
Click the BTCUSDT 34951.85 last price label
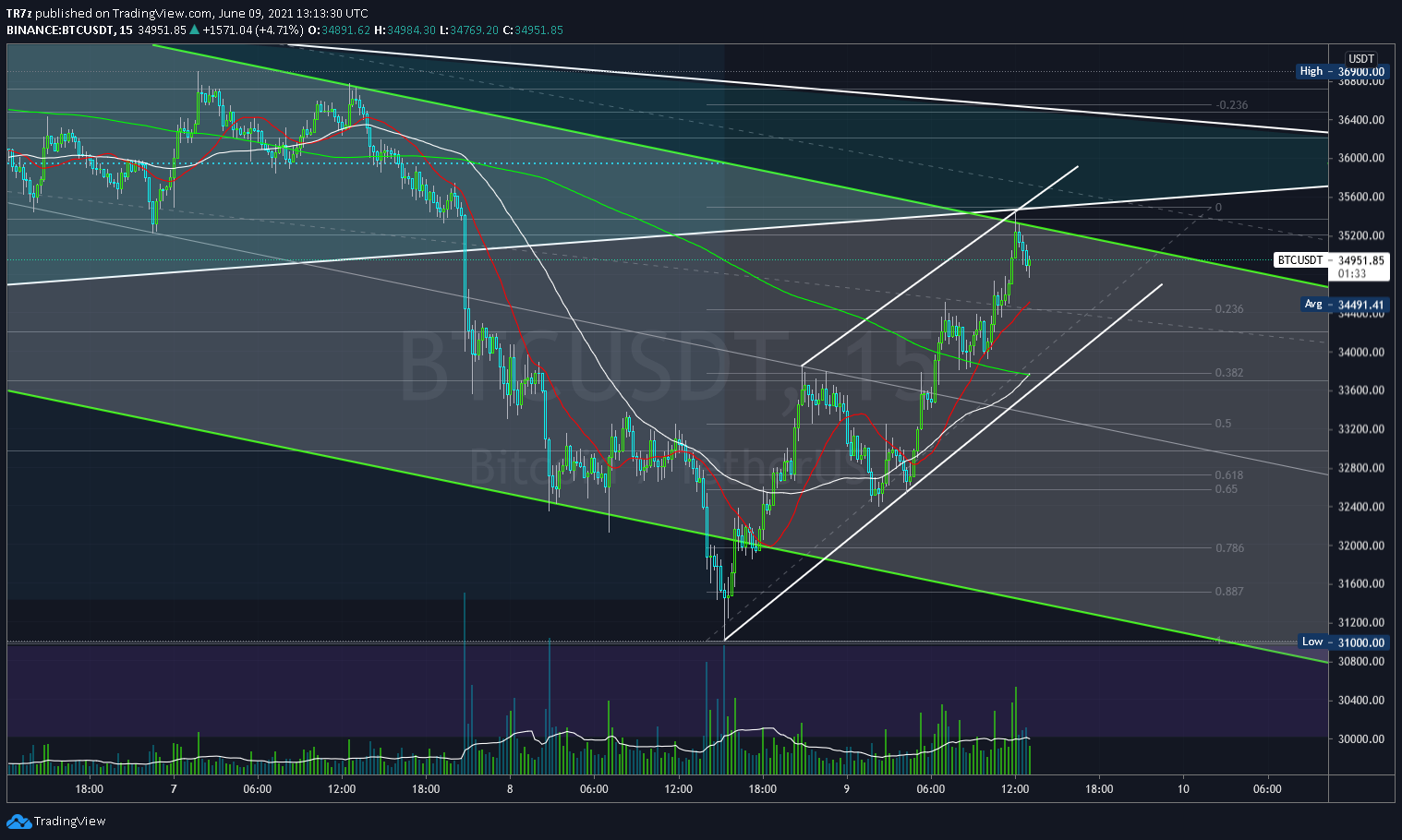1330,260
